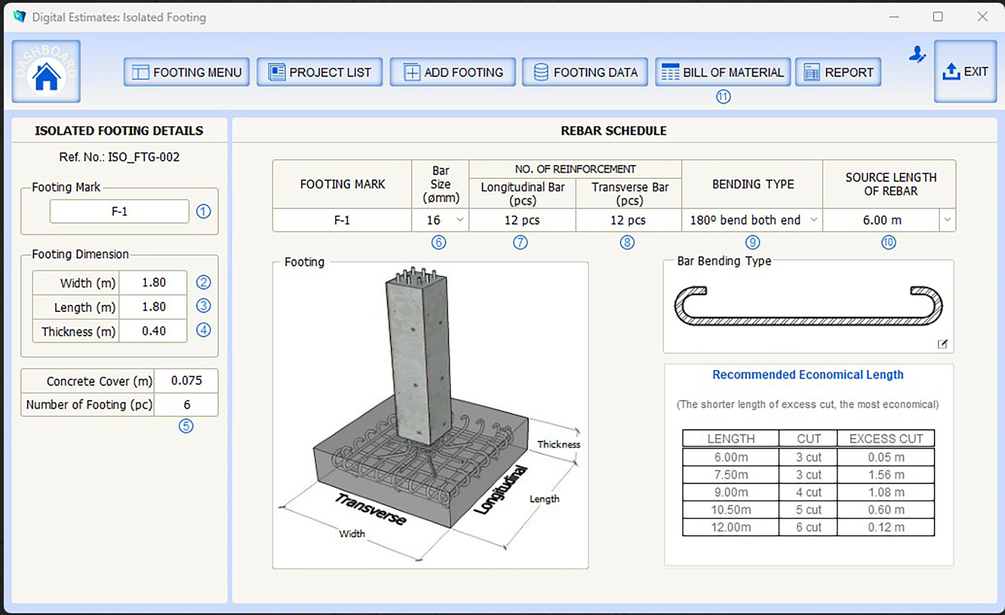Click the Exit button
Viewport: 1005px width, 615px height.
[965, 72]
